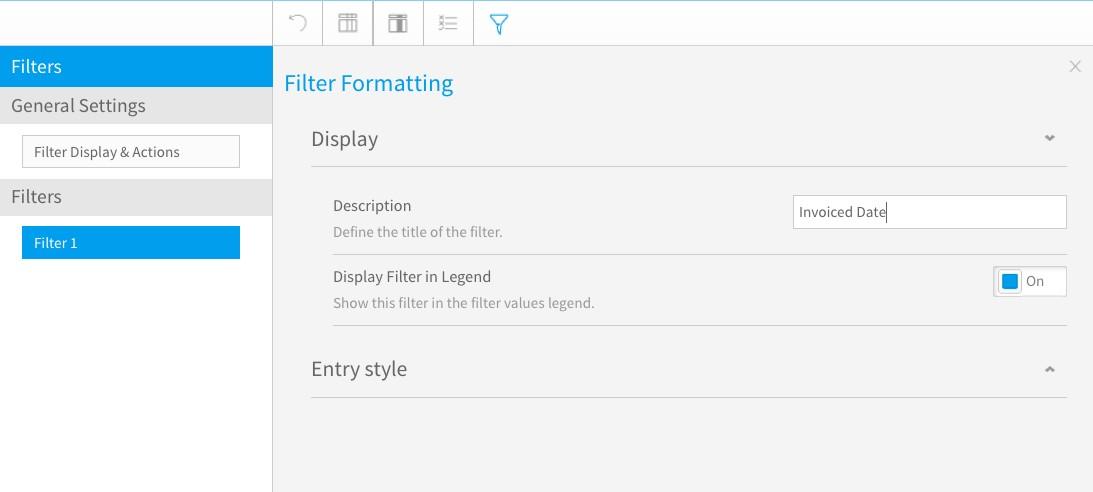Expand the Entry style section chevron
Viewport: 1093px width, 492px height.
[x=1049, y=369]
